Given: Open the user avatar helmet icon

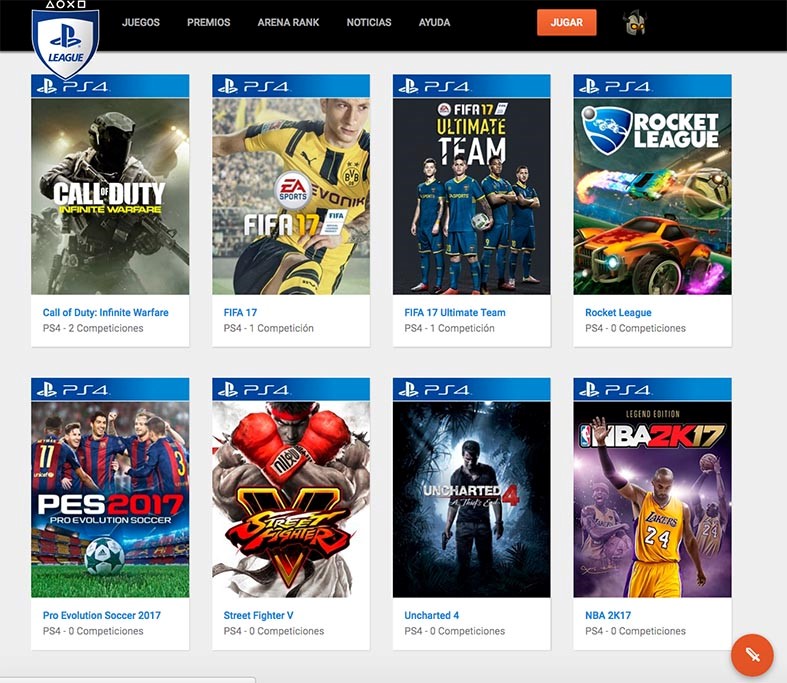Looking at the screenshot, I should [634, 23].
